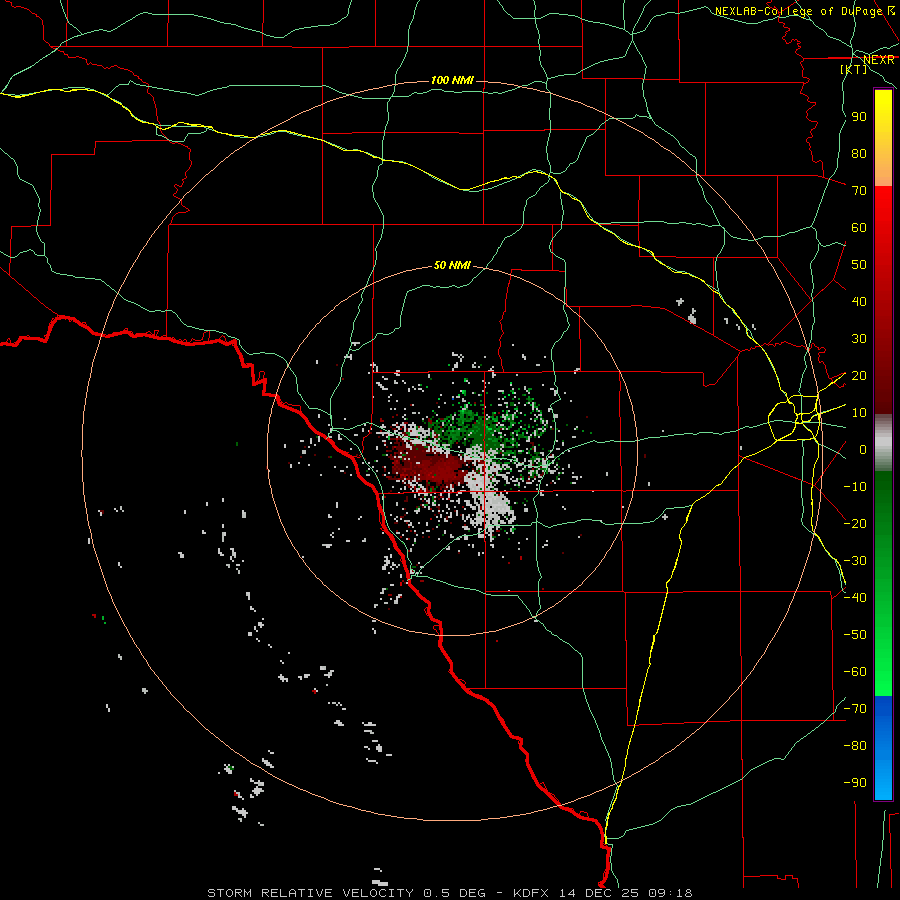Screen dimensions: 900x900
Task: Select the NEXLAB-College of DuPage credit text
Action: pyautogui.click(x=804, y=11)
